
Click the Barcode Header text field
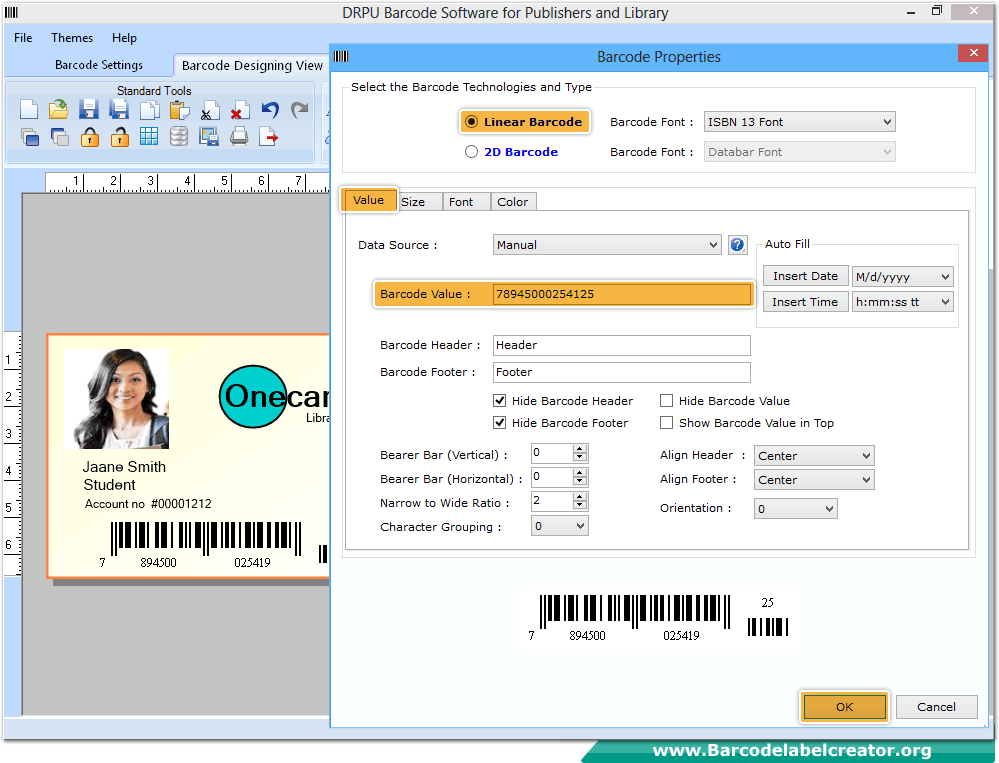621,345
